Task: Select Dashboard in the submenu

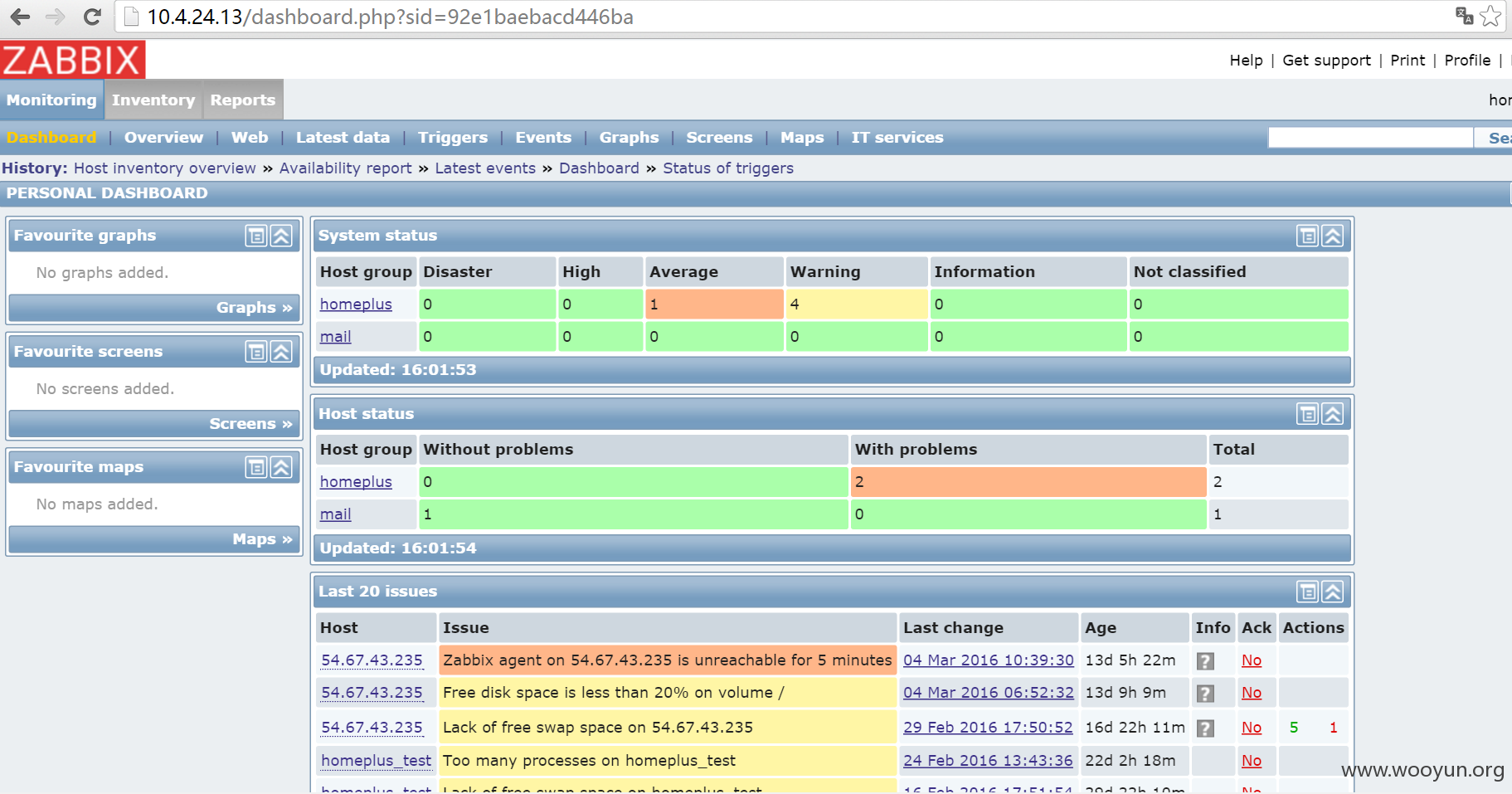Action: click(x=51, y=138)
